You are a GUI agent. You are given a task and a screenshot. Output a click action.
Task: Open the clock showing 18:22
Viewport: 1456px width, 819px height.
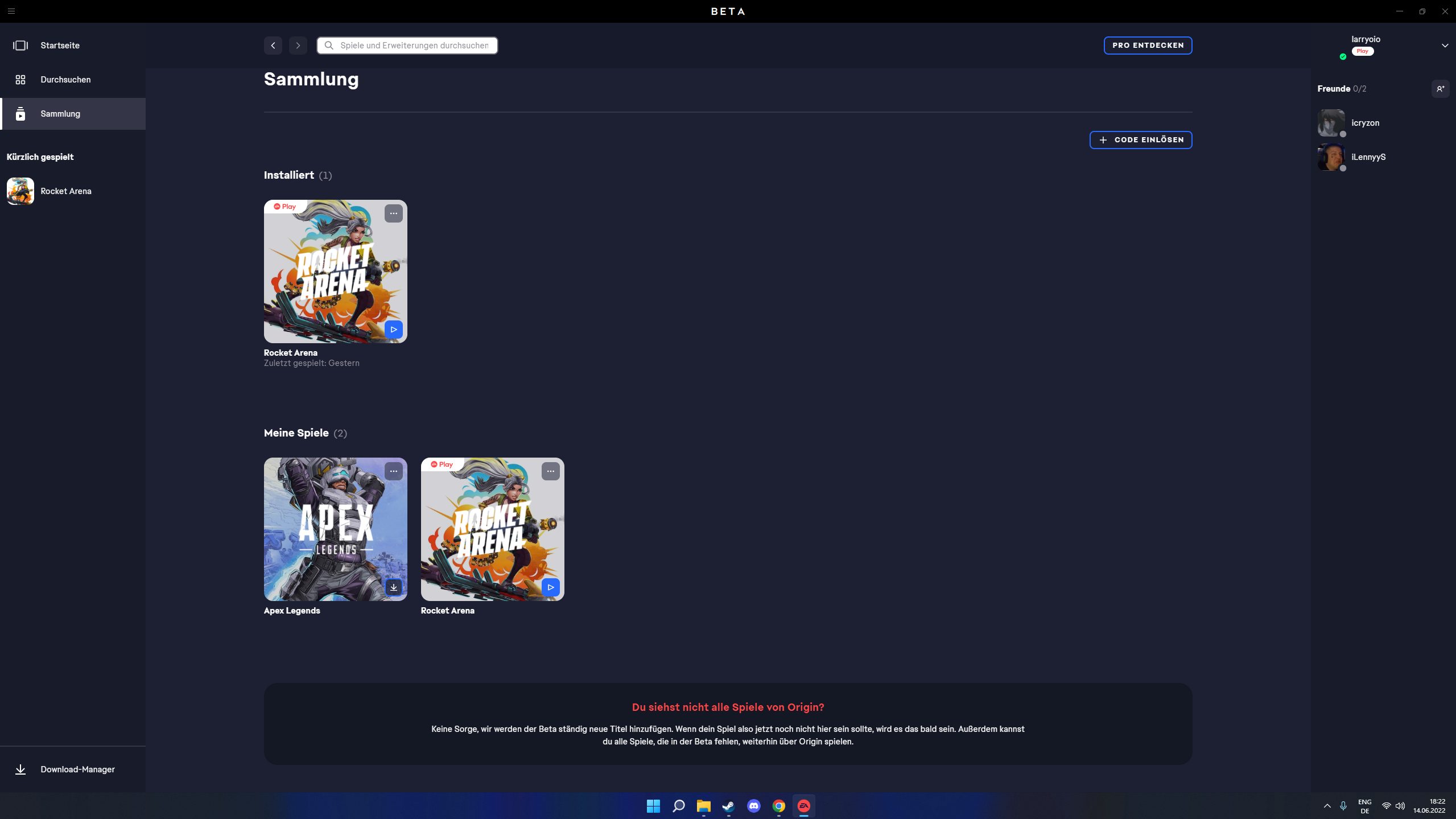coord(1429,806)
